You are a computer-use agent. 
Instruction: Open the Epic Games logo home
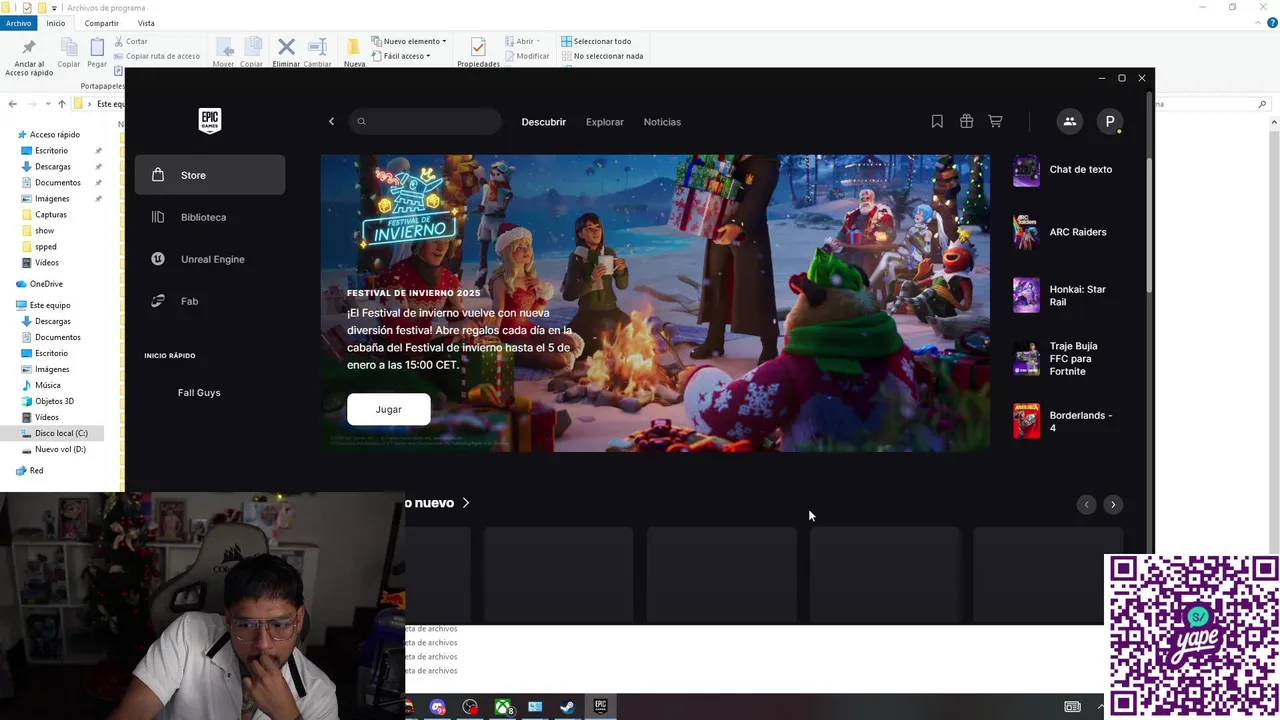click(x=209, y=121)
